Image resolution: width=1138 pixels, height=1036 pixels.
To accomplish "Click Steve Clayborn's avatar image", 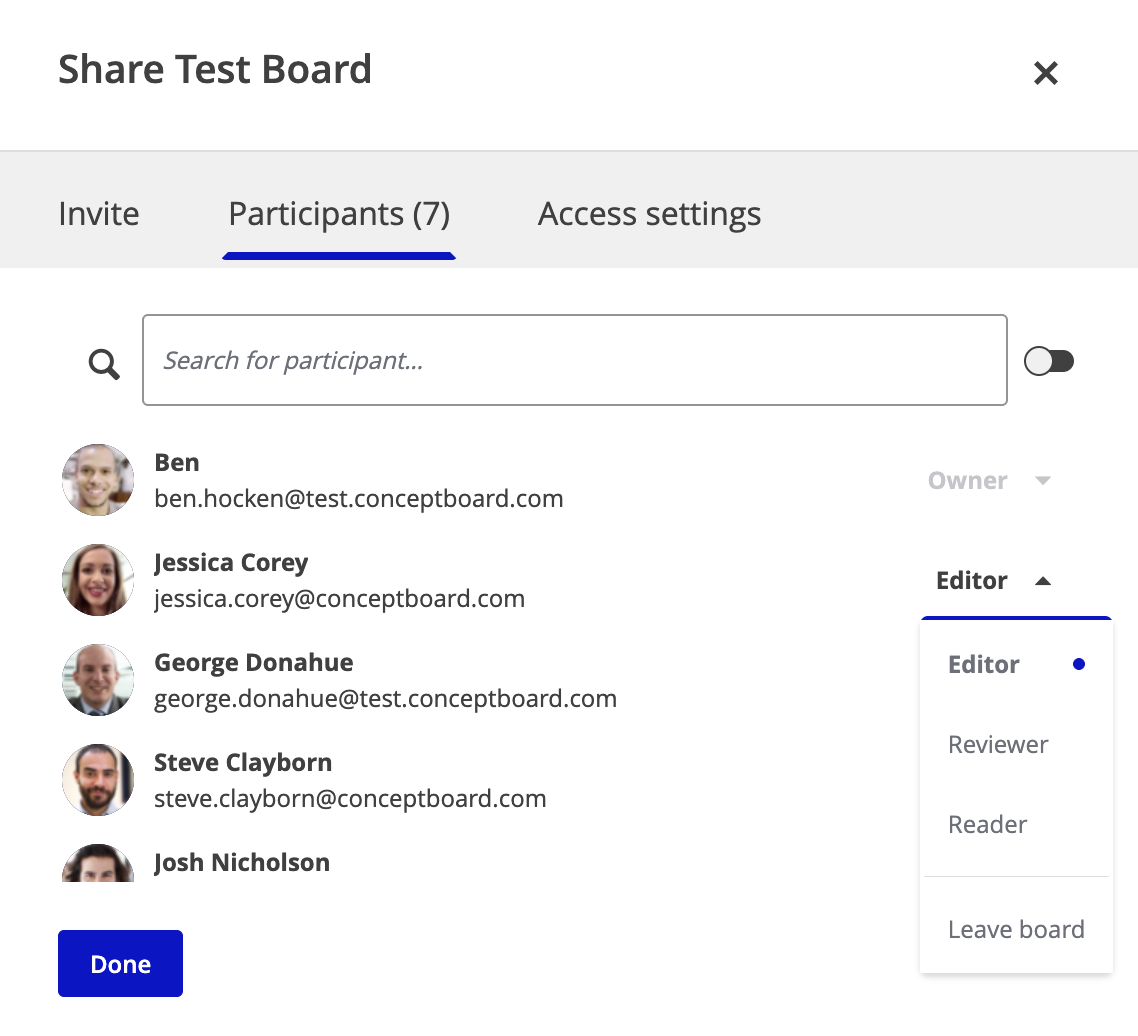I will point(98,780).
